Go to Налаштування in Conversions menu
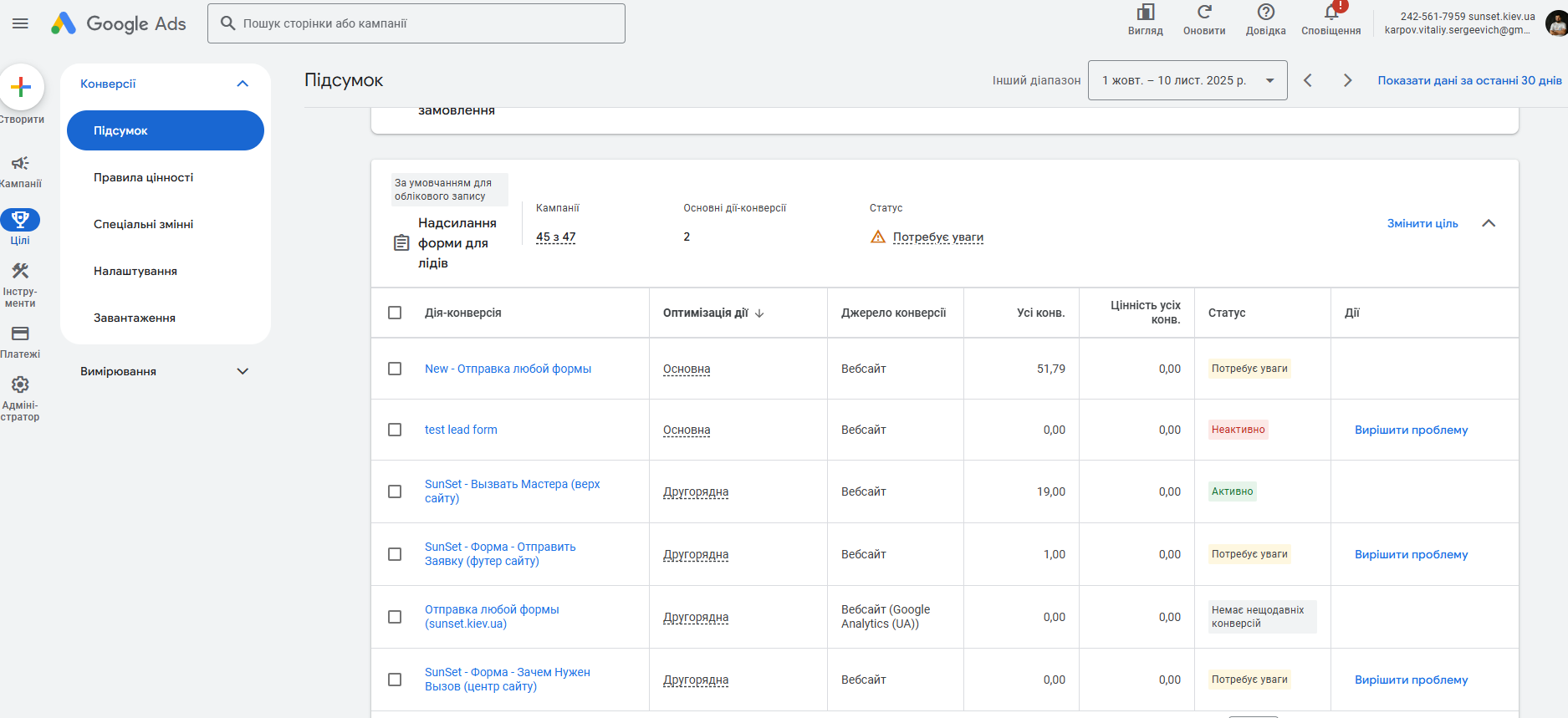 tap(135, 271)
